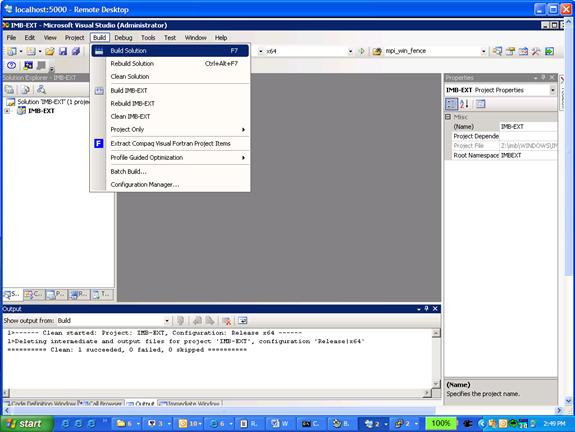Image resolution: width=575 pixels, height=432 pixels.
Task: Open the Debug menu
Action: (x=123, y=37)
